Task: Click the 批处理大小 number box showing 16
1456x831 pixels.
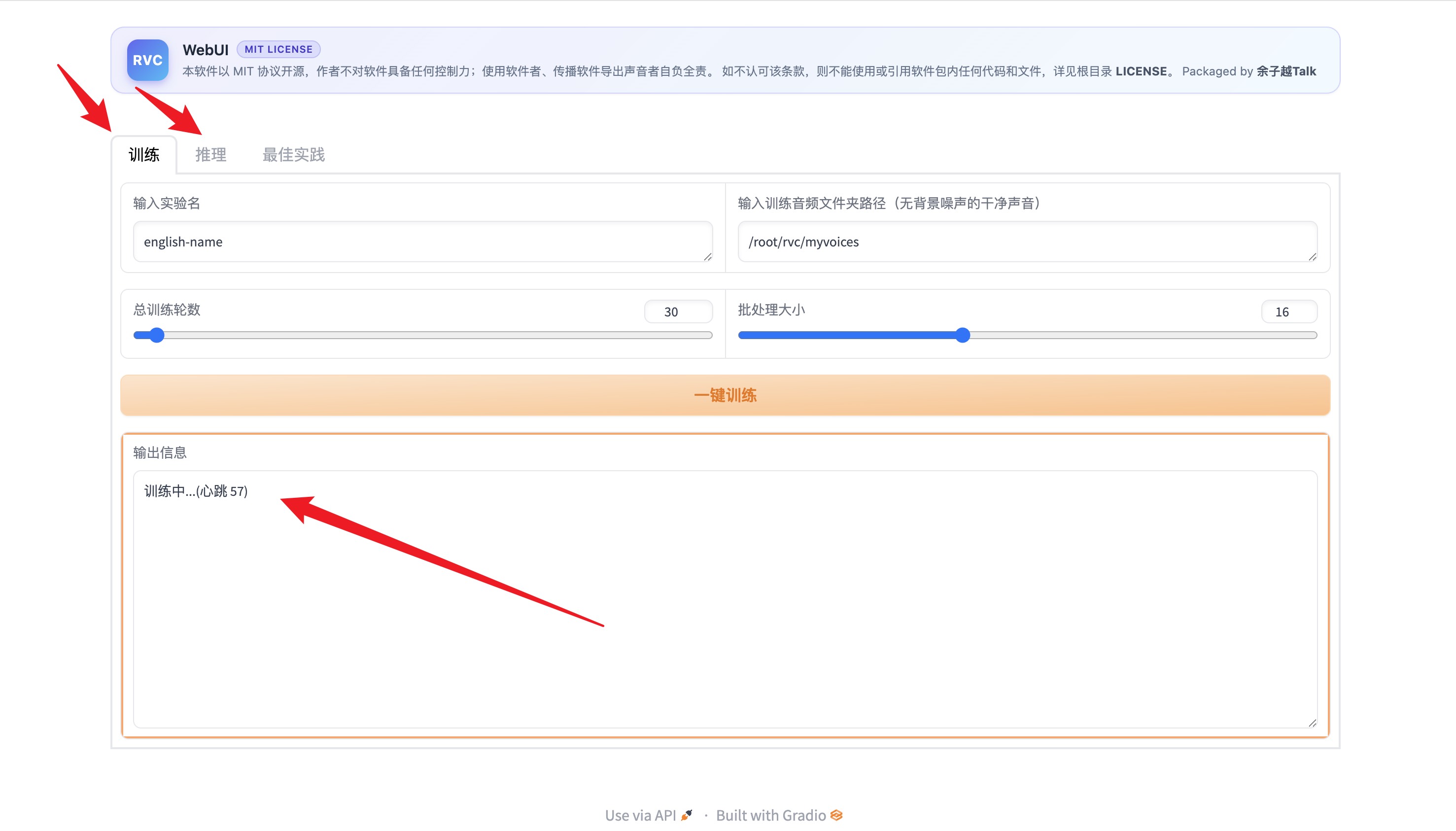Action: pos(1289,312)
